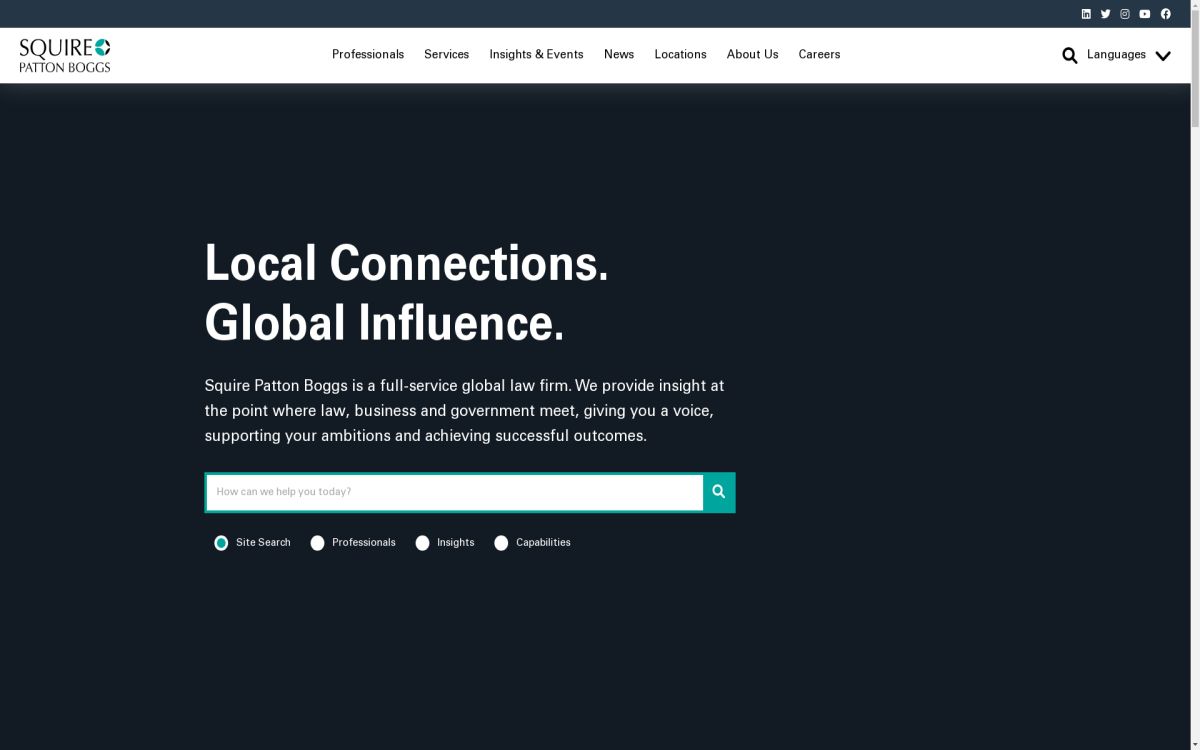The width and height of the screenshot is (1200, 750).
Task: Open the Services menu
Action: click(446, 55)
